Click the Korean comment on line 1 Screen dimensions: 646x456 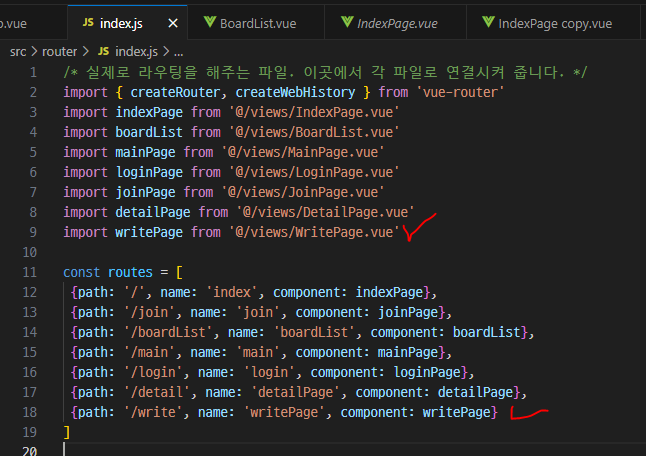pos(325,72)
